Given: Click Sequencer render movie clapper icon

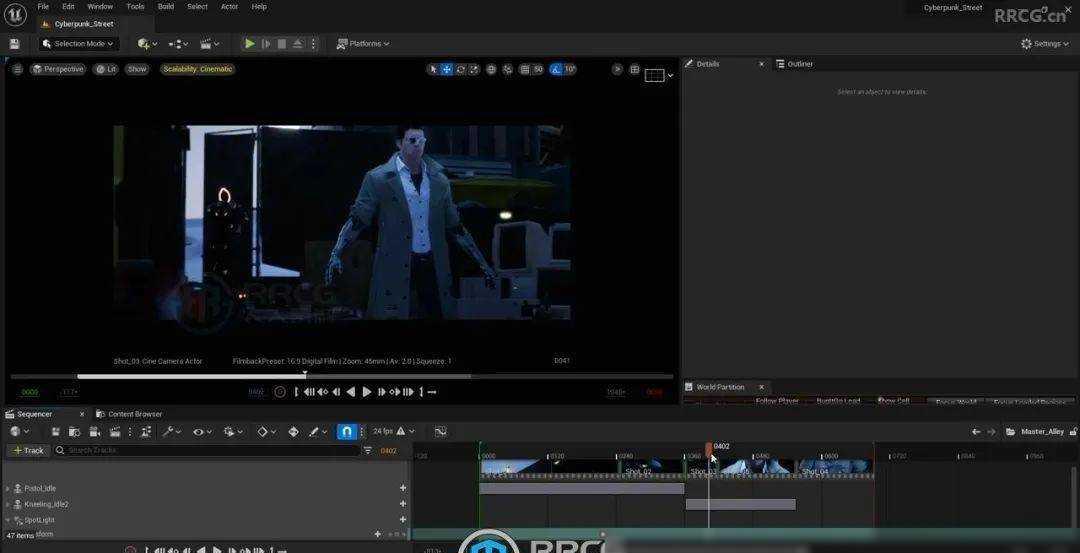Looking at the screenshot, I should pyautogui.click(x=115, y=432).
